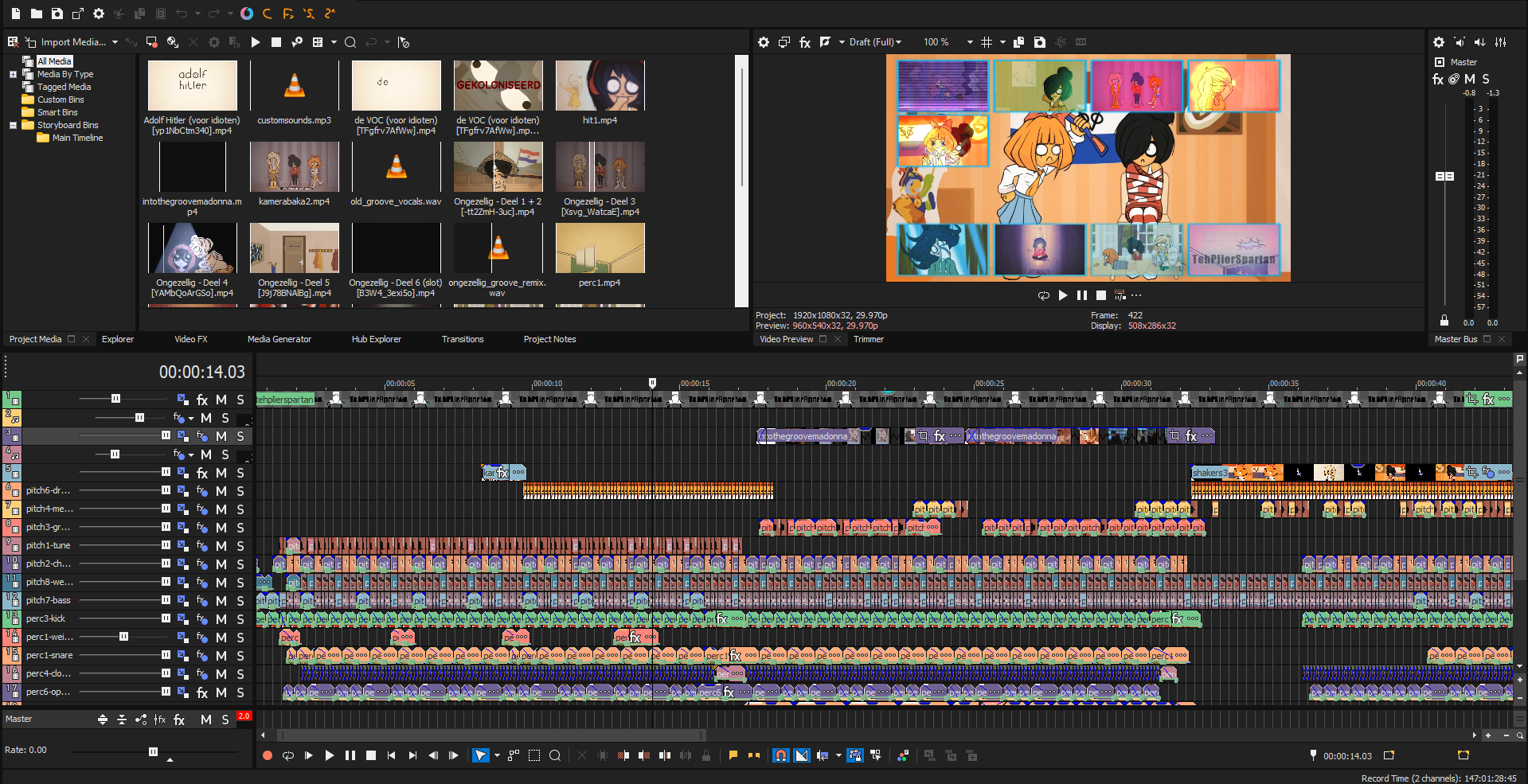Image resolution: width=1528 pixels, height=784 pixels.
Task: Solo the pitch7-bass track
Action: pyautogui.click(x=240, y=601)
